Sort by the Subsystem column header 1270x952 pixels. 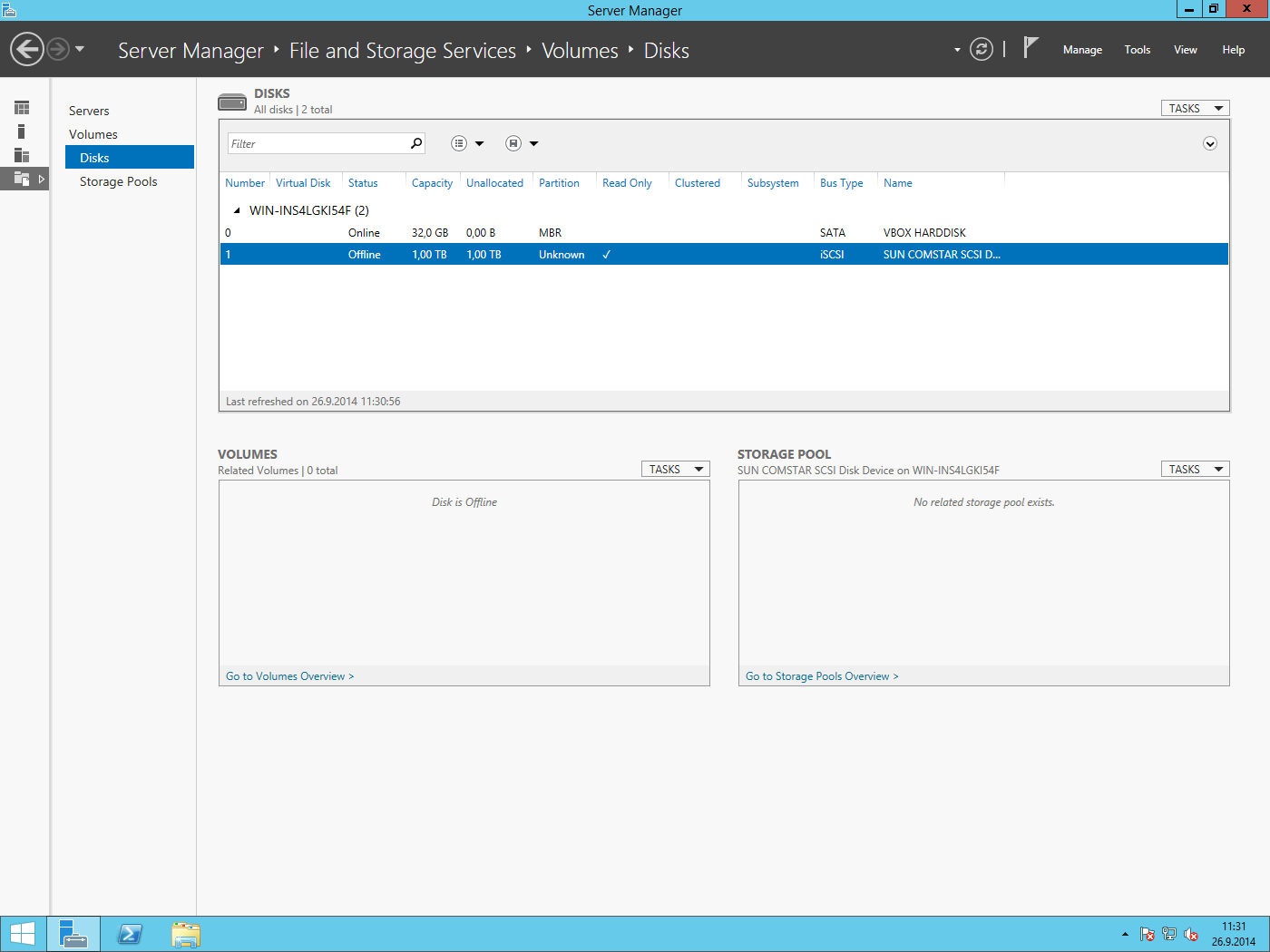773,183
